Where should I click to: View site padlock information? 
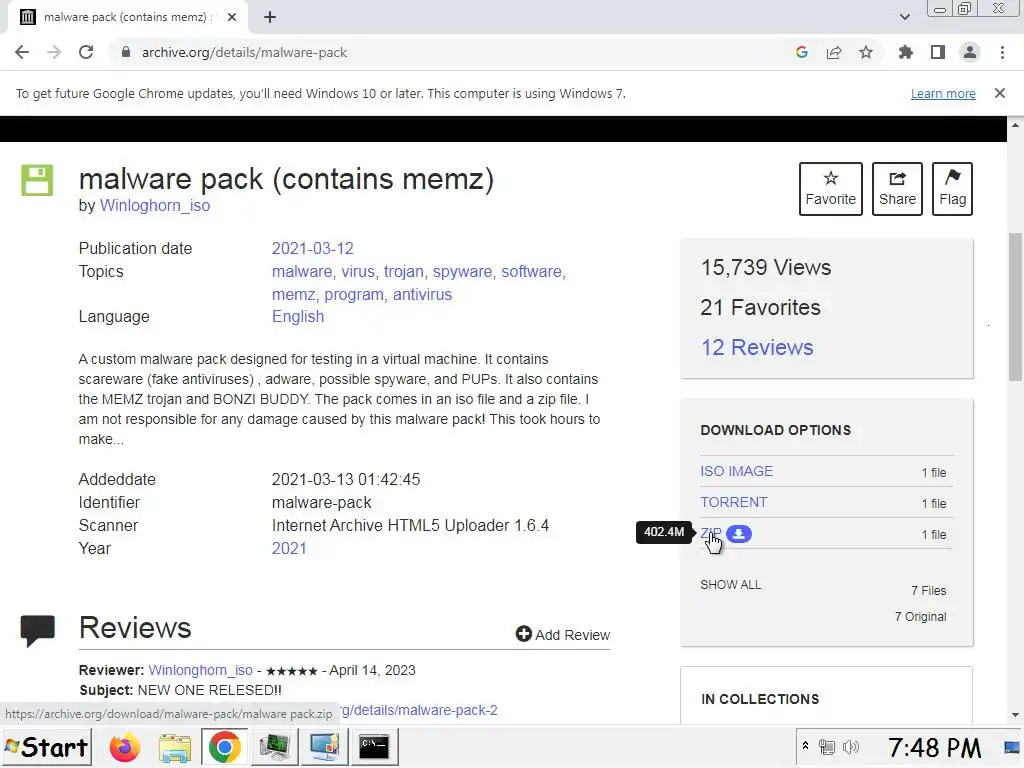pyautogui.click(x=126, y=52)
